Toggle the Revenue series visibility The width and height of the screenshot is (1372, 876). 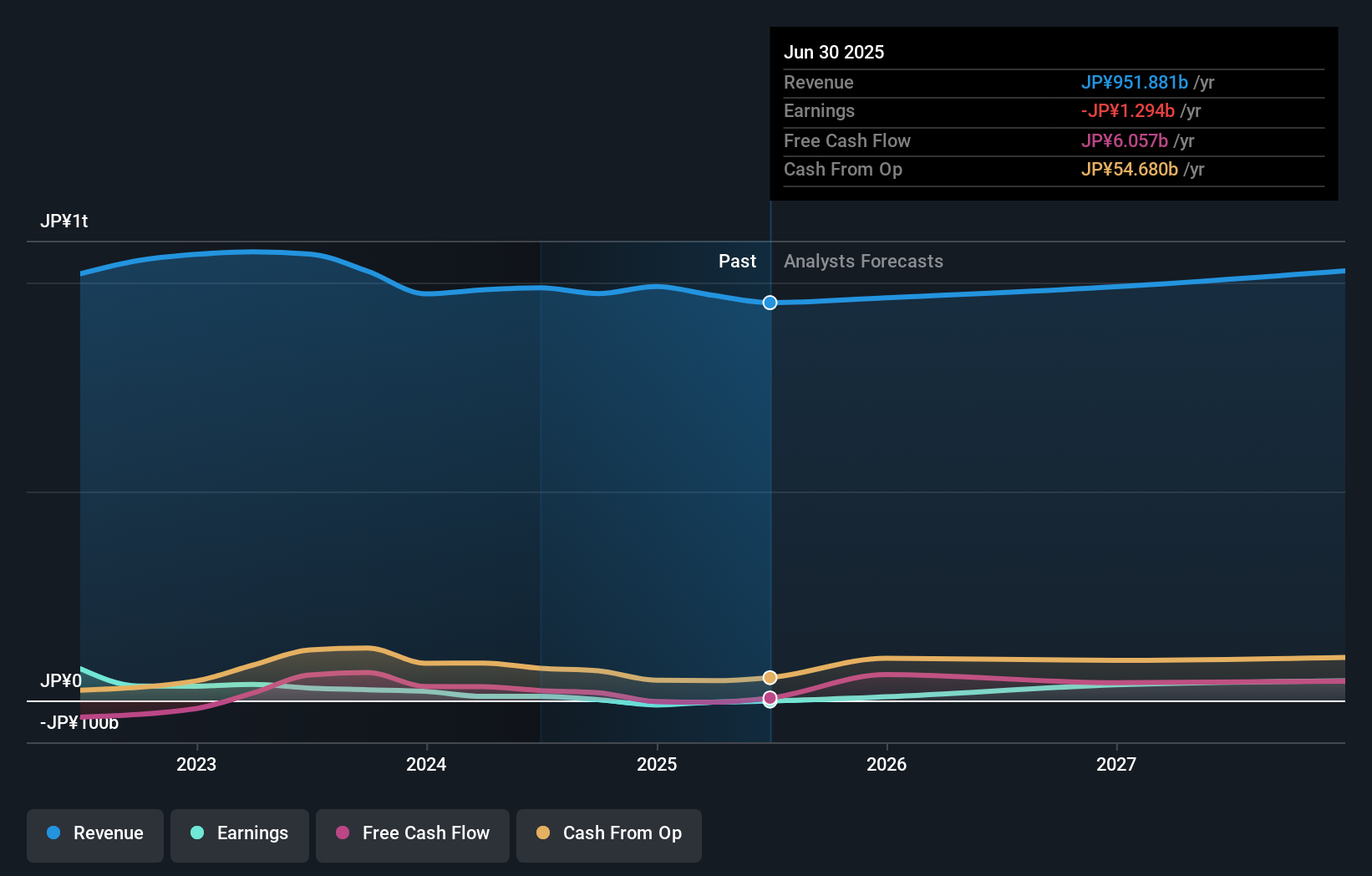[94, 835]
